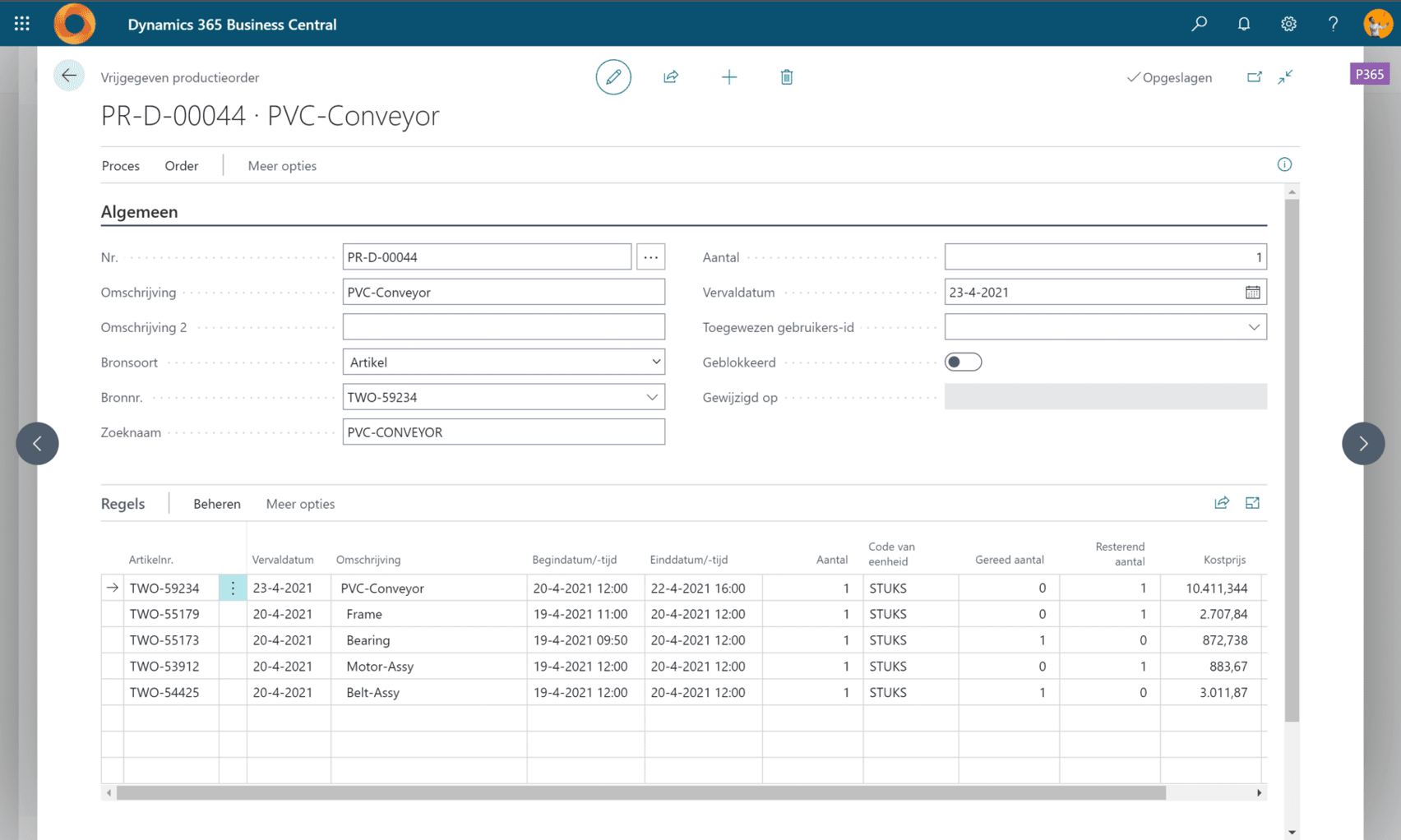Open Meer opties in the Regels section

300,504
